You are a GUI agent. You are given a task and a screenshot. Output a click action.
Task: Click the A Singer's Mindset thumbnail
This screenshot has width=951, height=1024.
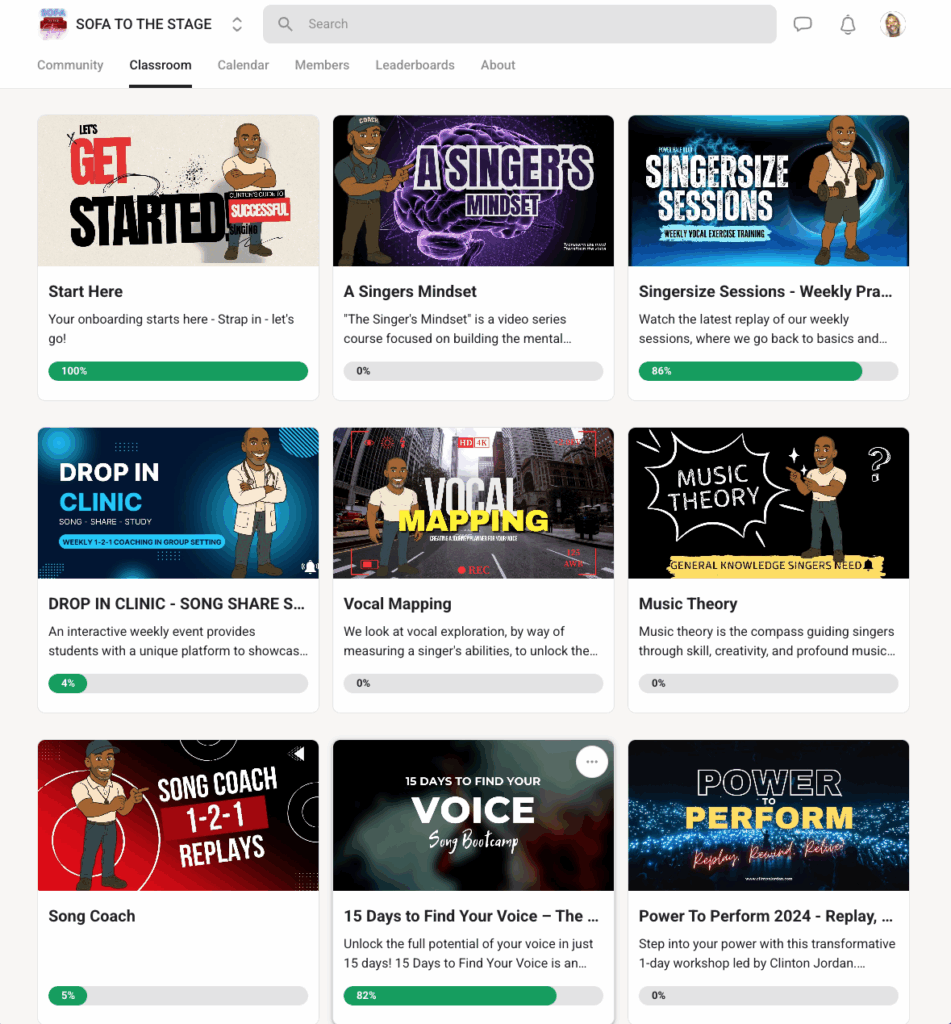tap(473, 191)
